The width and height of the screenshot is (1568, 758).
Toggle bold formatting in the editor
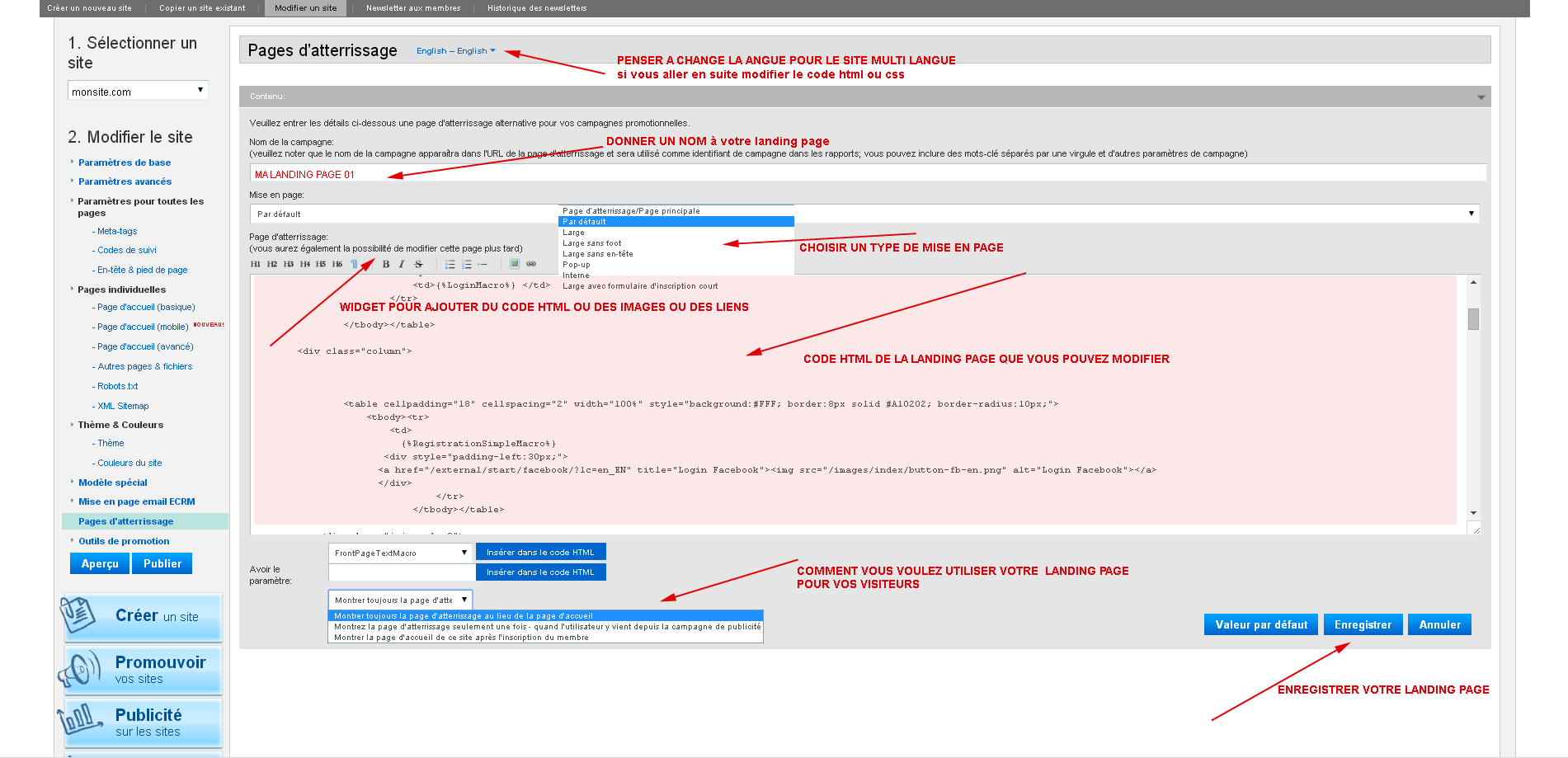click(x=385, y=264)
